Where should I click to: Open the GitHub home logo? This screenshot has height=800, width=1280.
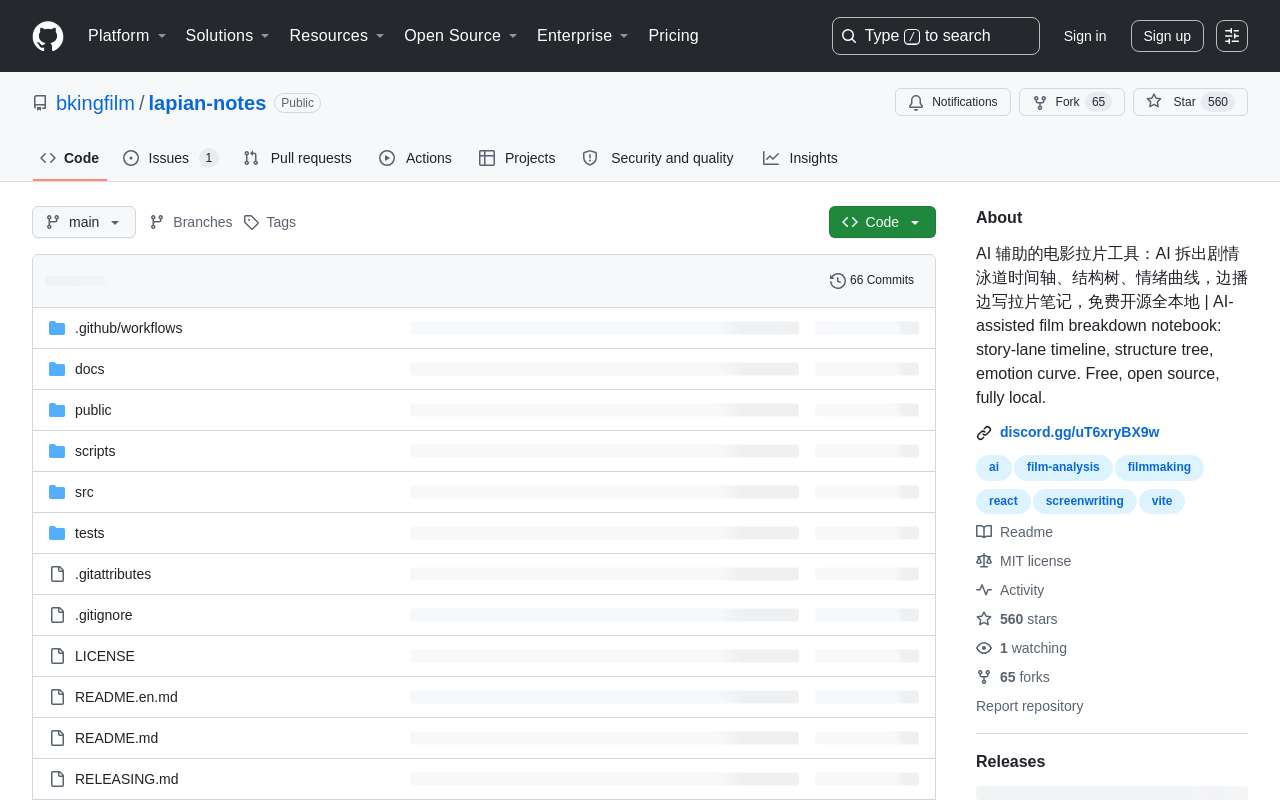48,36
